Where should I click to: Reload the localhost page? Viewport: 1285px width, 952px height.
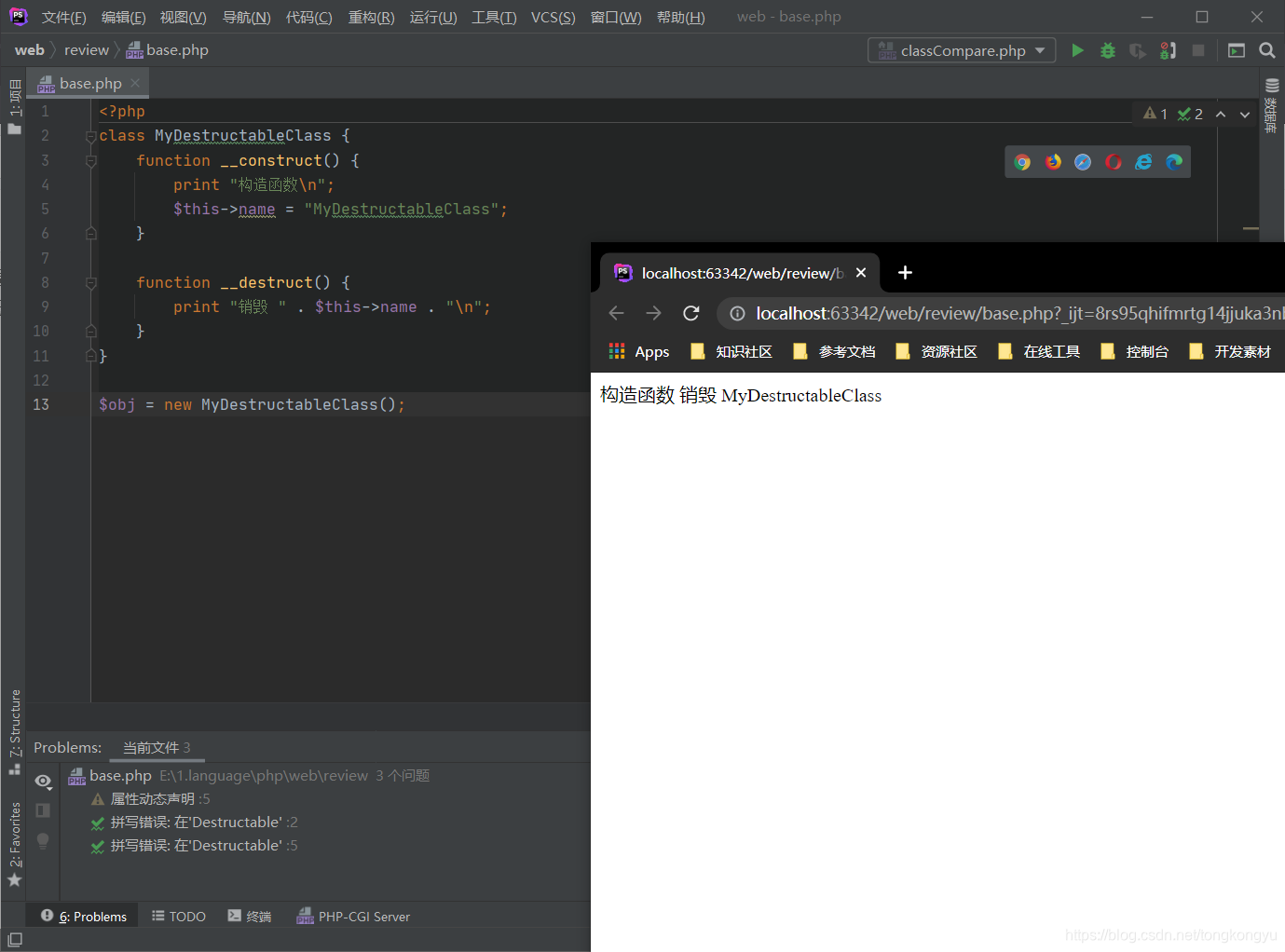pyautogui.click(x=690, y=313)
